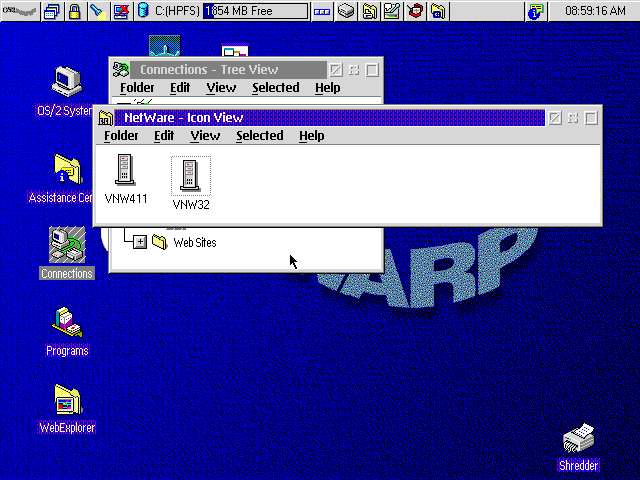The height and width of the screenshot is (480, 640).
Task: Expand the Web Sites tree node
Action: point(140,242)
